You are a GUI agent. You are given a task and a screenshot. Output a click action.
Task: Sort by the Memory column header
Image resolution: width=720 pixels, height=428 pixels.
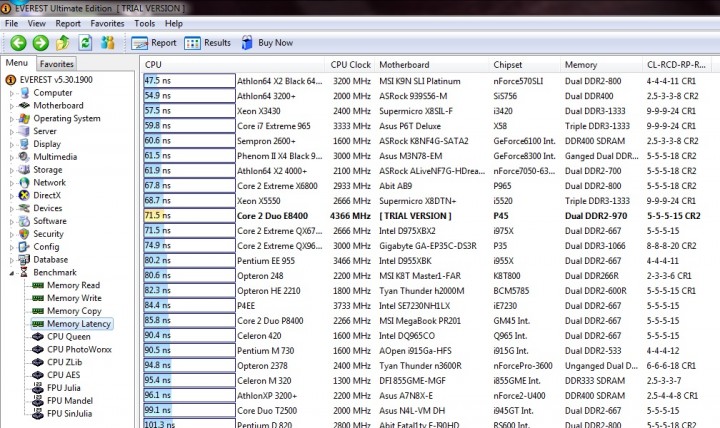[x=601, y=65]
